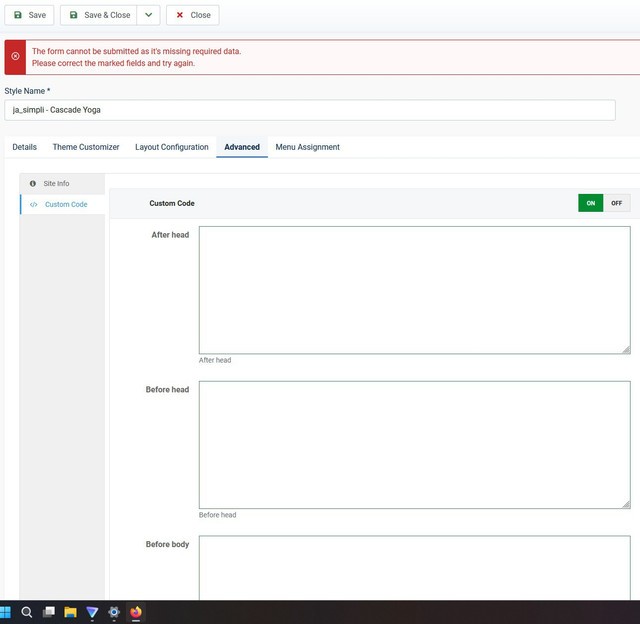640x624 pixels.
Task: Click Save & Close button
Action: [99, 15]
